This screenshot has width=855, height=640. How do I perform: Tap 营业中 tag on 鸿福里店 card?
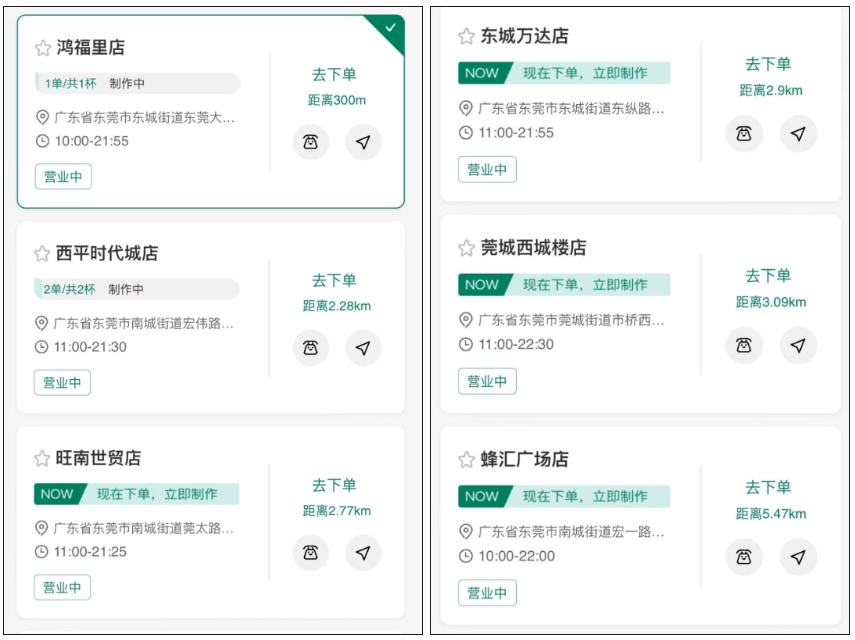tap(63, 177)
